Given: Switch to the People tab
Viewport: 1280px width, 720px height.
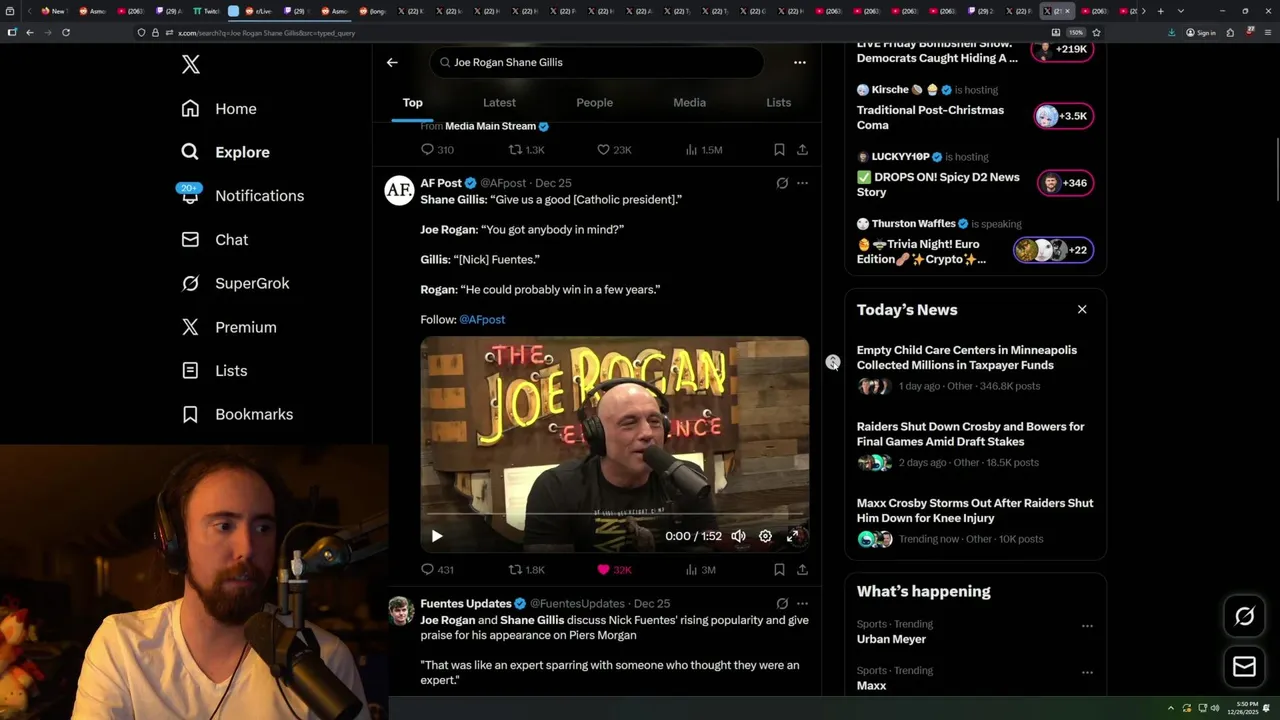Looking at the screenshot, I should tap(594, 103).
